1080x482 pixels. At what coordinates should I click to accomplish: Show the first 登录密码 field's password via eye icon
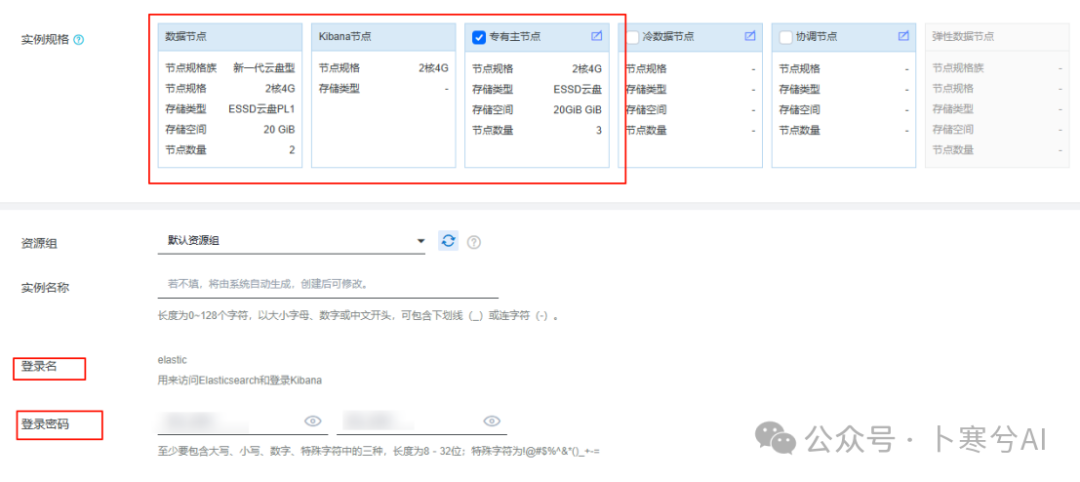click(312, 421)
